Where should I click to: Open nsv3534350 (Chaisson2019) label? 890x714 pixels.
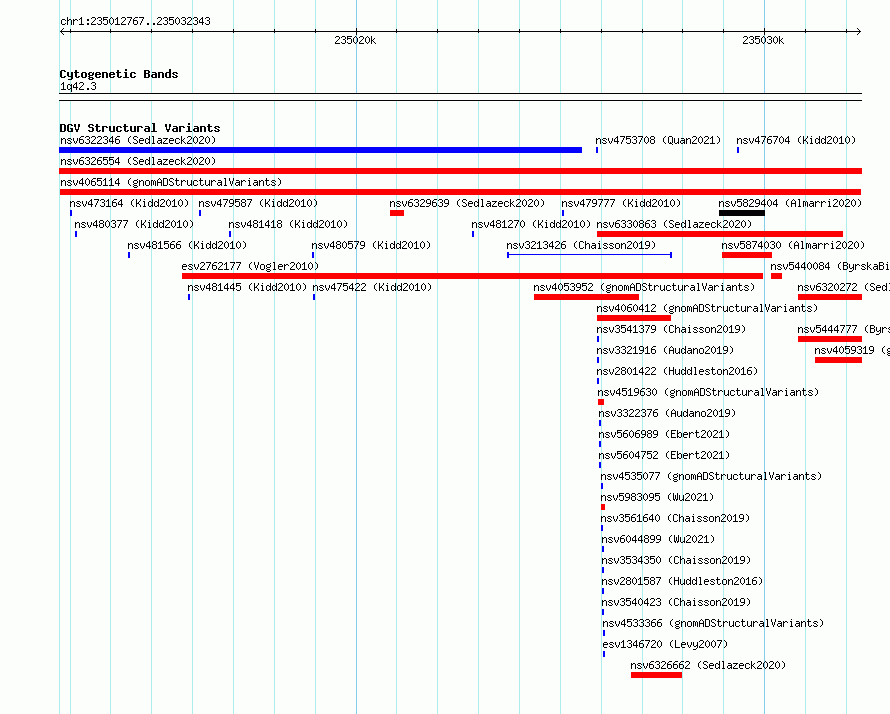[676, 560]
